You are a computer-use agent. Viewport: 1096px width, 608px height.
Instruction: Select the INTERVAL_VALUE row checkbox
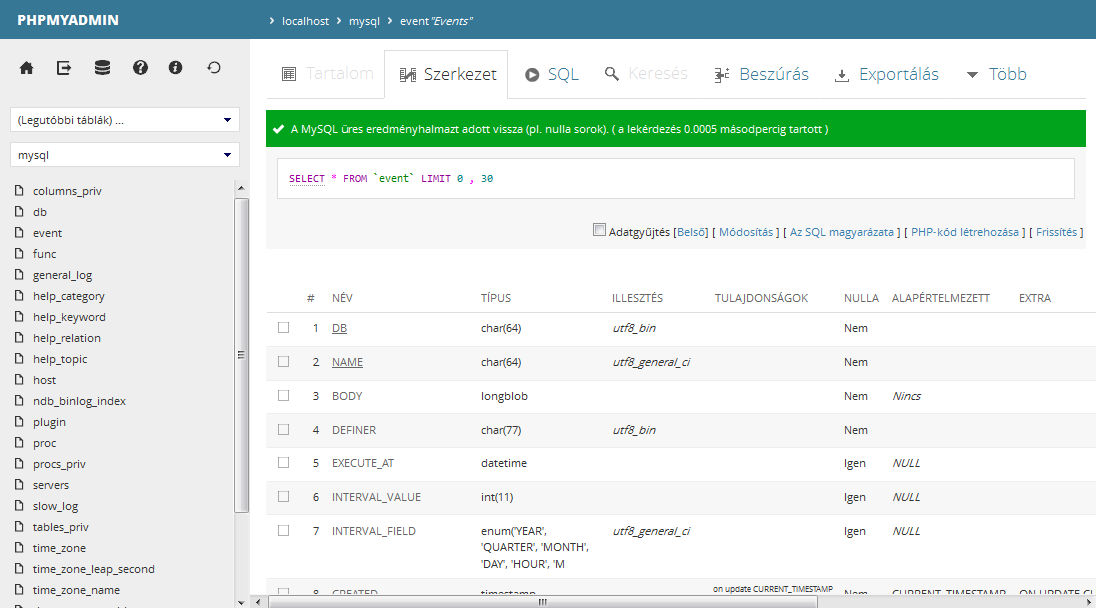[283, 496]
